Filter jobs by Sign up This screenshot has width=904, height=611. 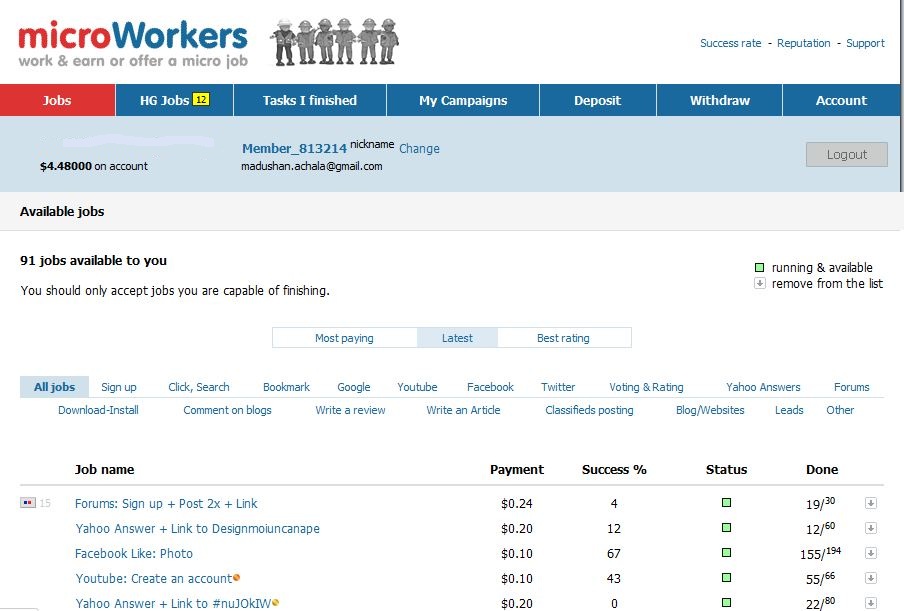pos(119,387)
